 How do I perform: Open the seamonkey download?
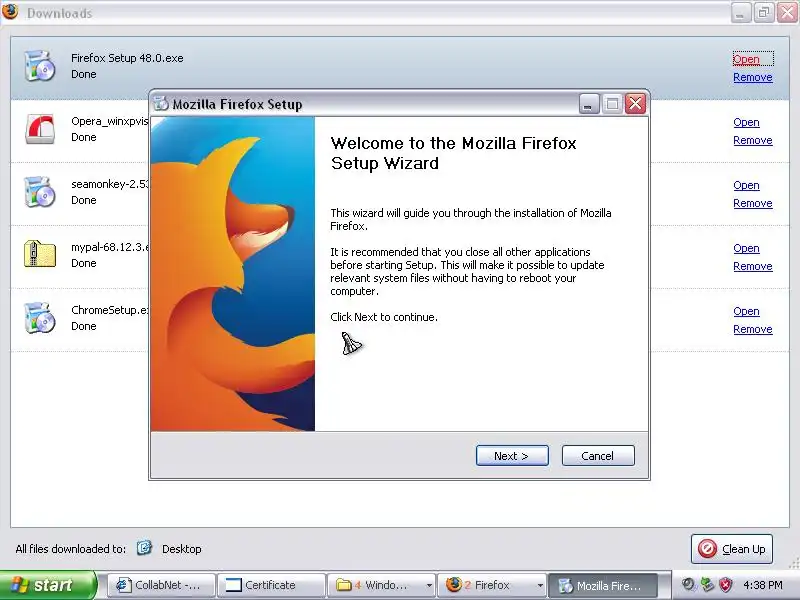[x=746, y=185]
